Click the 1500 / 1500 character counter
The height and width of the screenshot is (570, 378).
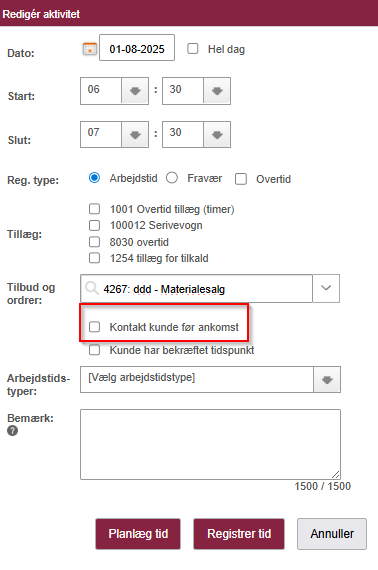pyautogui.click(x=322, y=486)
